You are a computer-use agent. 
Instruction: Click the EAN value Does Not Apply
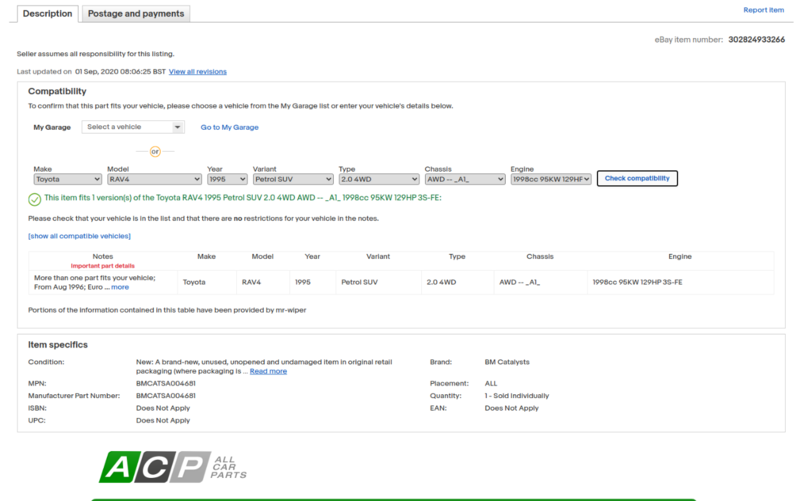point(512,408)
